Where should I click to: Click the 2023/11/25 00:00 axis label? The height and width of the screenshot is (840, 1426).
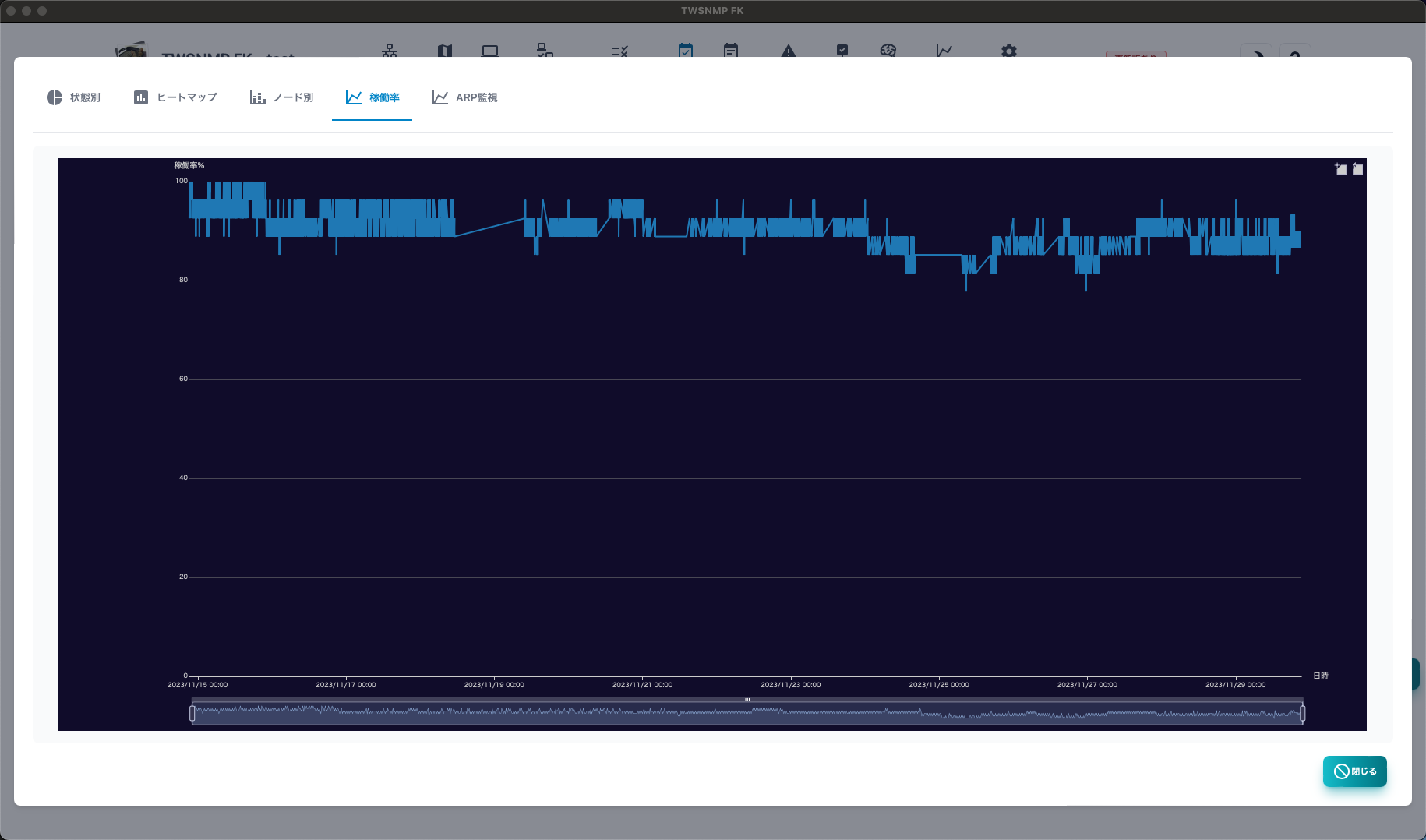click(x=939, y=685)
